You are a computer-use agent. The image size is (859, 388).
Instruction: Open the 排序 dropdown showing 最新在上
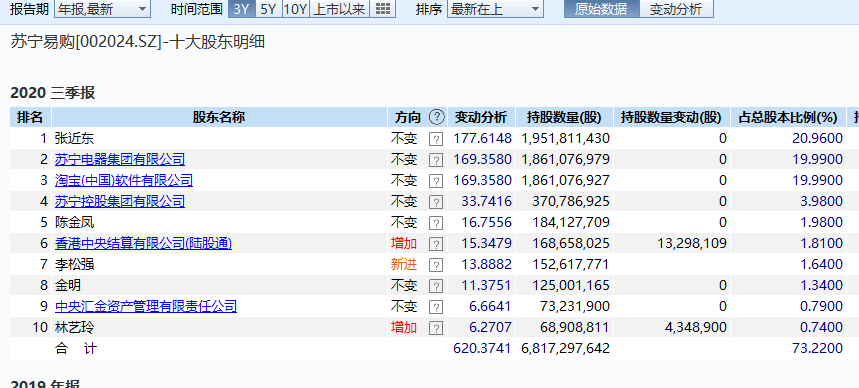point(495,9)
